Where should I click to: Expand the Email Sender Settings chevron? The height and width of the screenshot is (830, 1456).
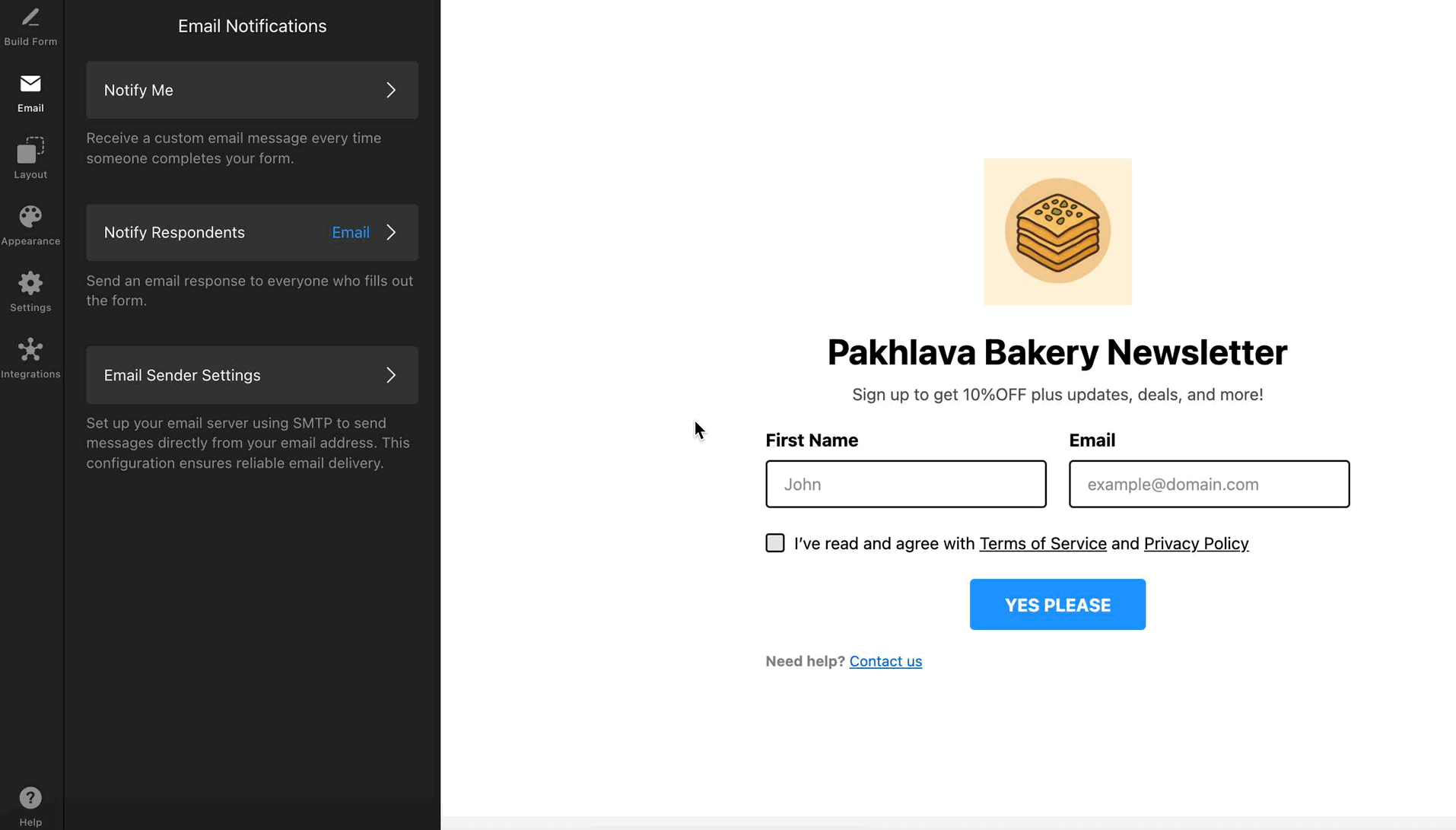[391, 375]
